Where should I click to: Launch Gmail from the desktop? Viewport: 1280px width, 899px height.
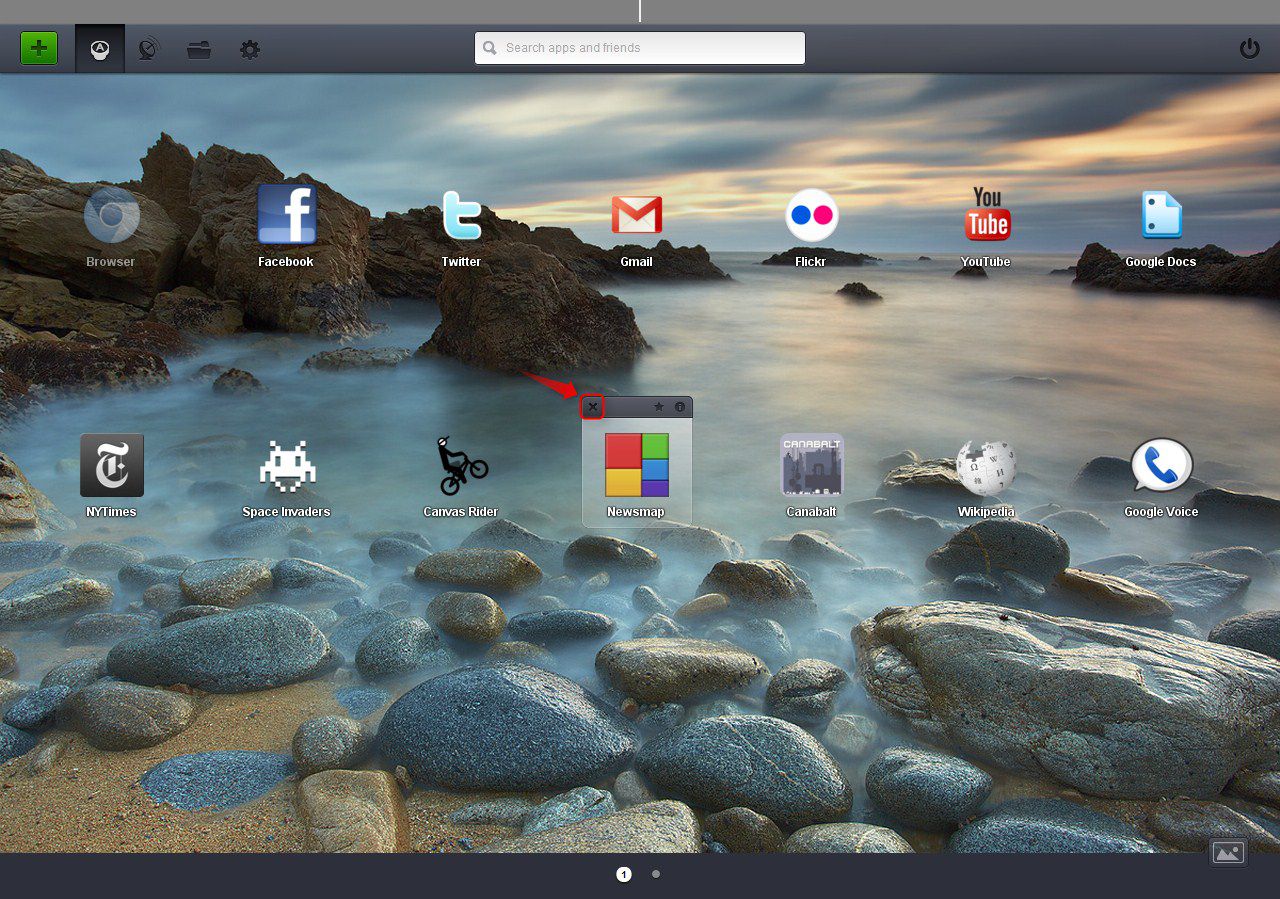point(636,215)
